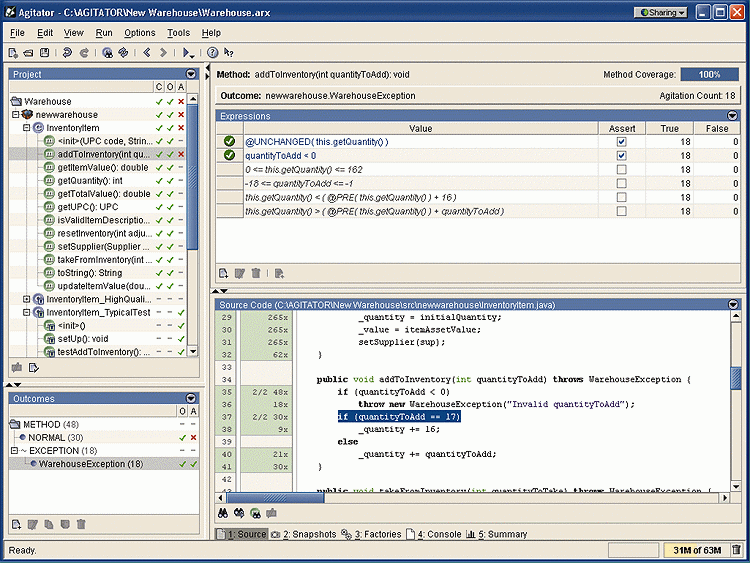Click the binoculars find icon below source code
This screenshot has width=750, height=563.
pyautogui.click(x=225, y=513)
